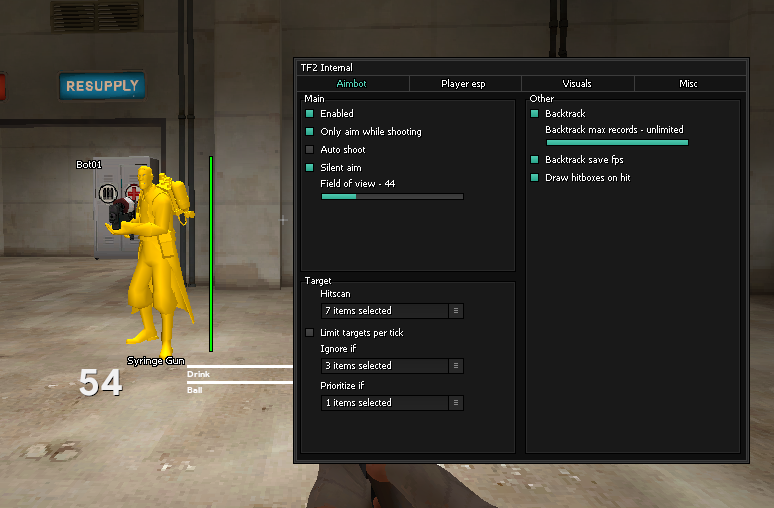This screenshot has width=774, height=508.
Task: Click the Prioritize if label
Action: point(342,386)
